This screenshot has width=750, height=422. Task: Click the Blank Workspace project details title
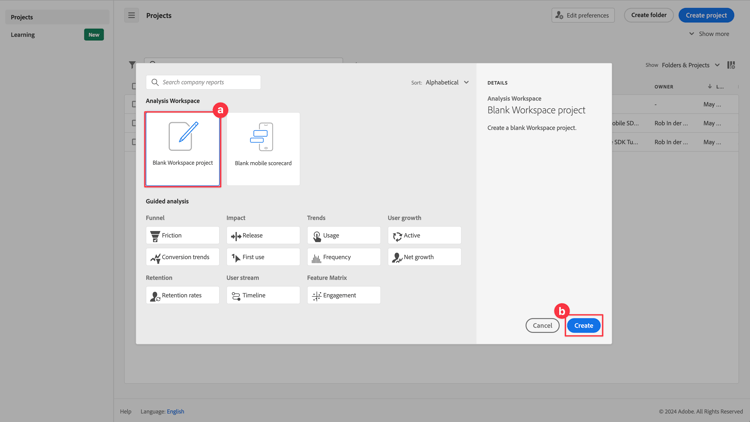536,110
